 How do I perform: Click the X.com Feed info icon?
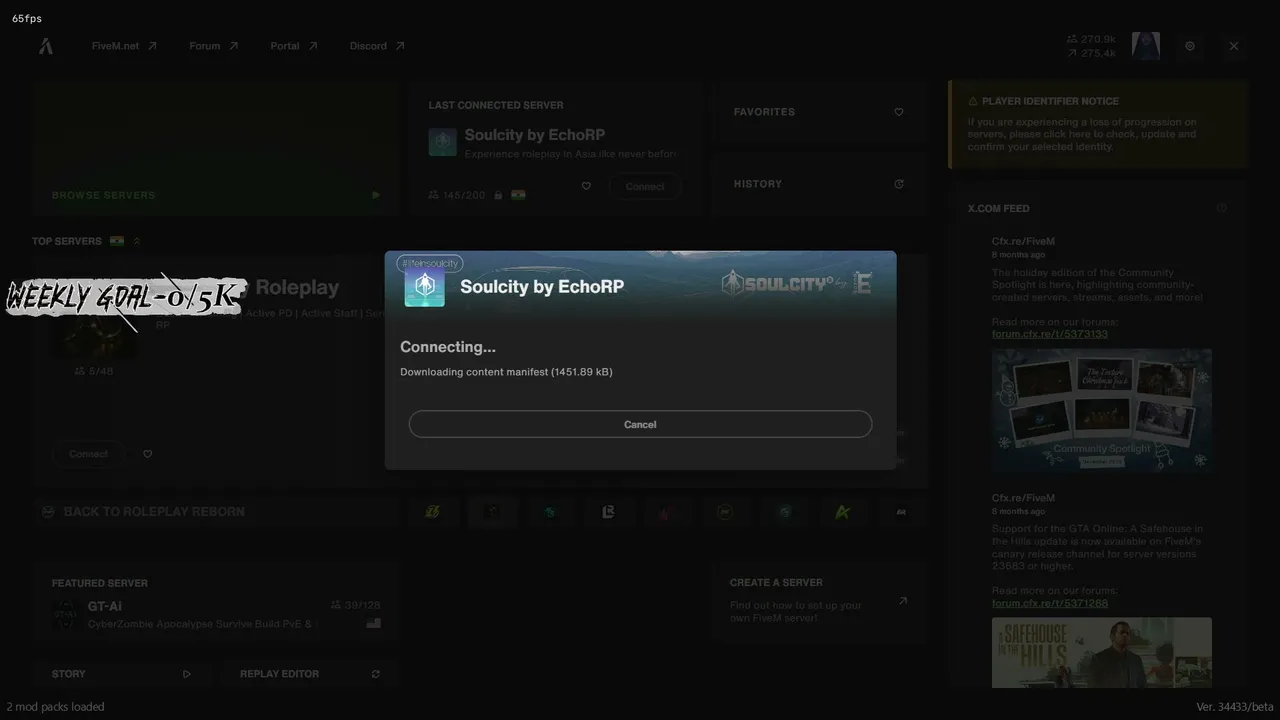pos(1221,208)
